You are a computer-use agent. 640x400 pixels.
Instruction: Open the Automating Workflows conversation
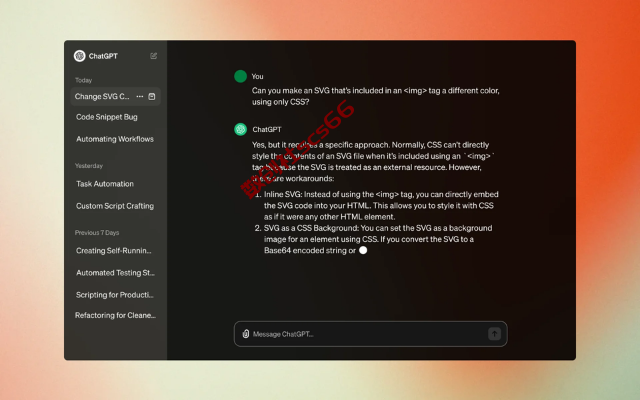[115, 139]
